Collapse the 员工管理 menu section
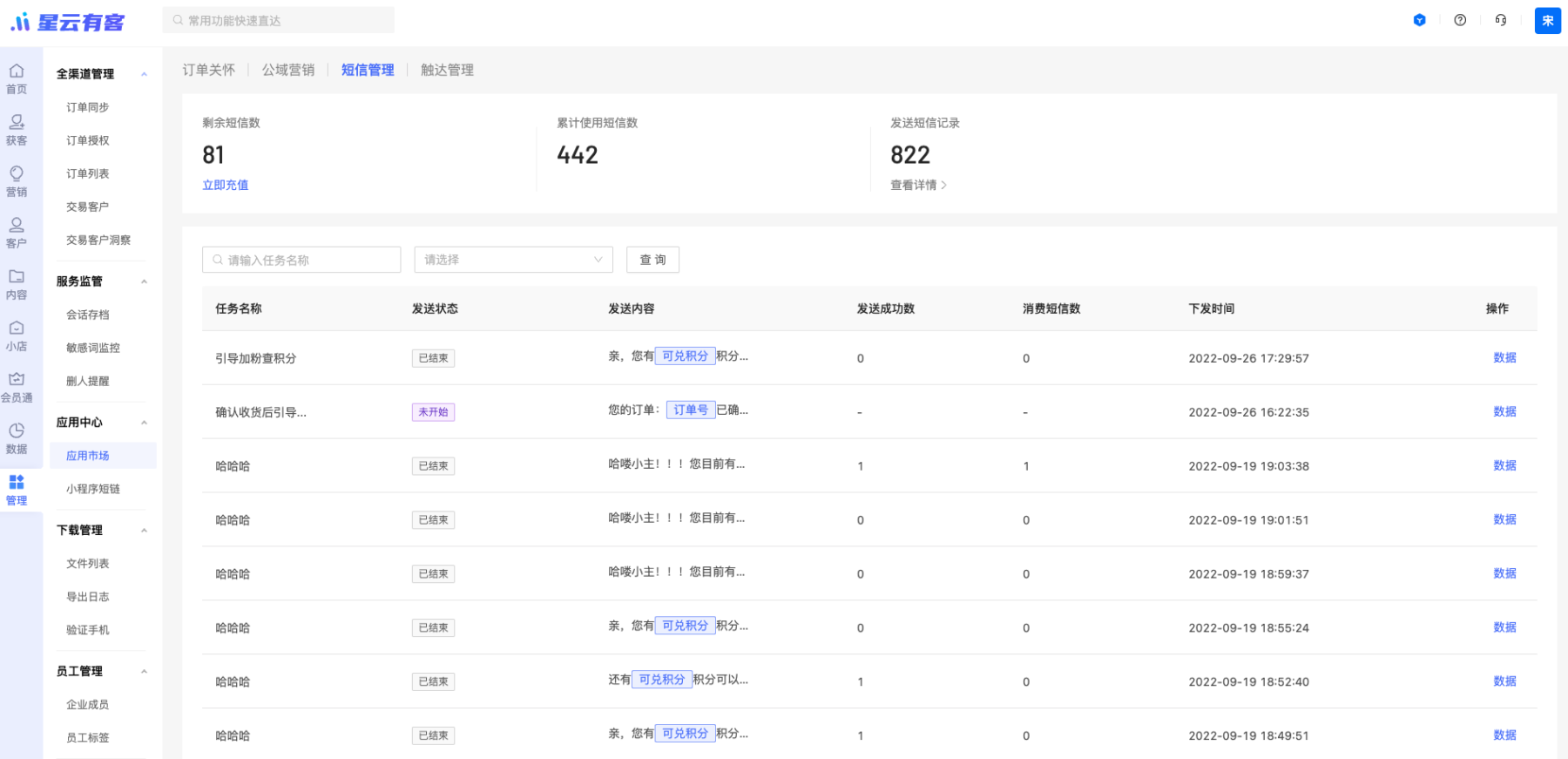1568x759 pixels. 144,672
